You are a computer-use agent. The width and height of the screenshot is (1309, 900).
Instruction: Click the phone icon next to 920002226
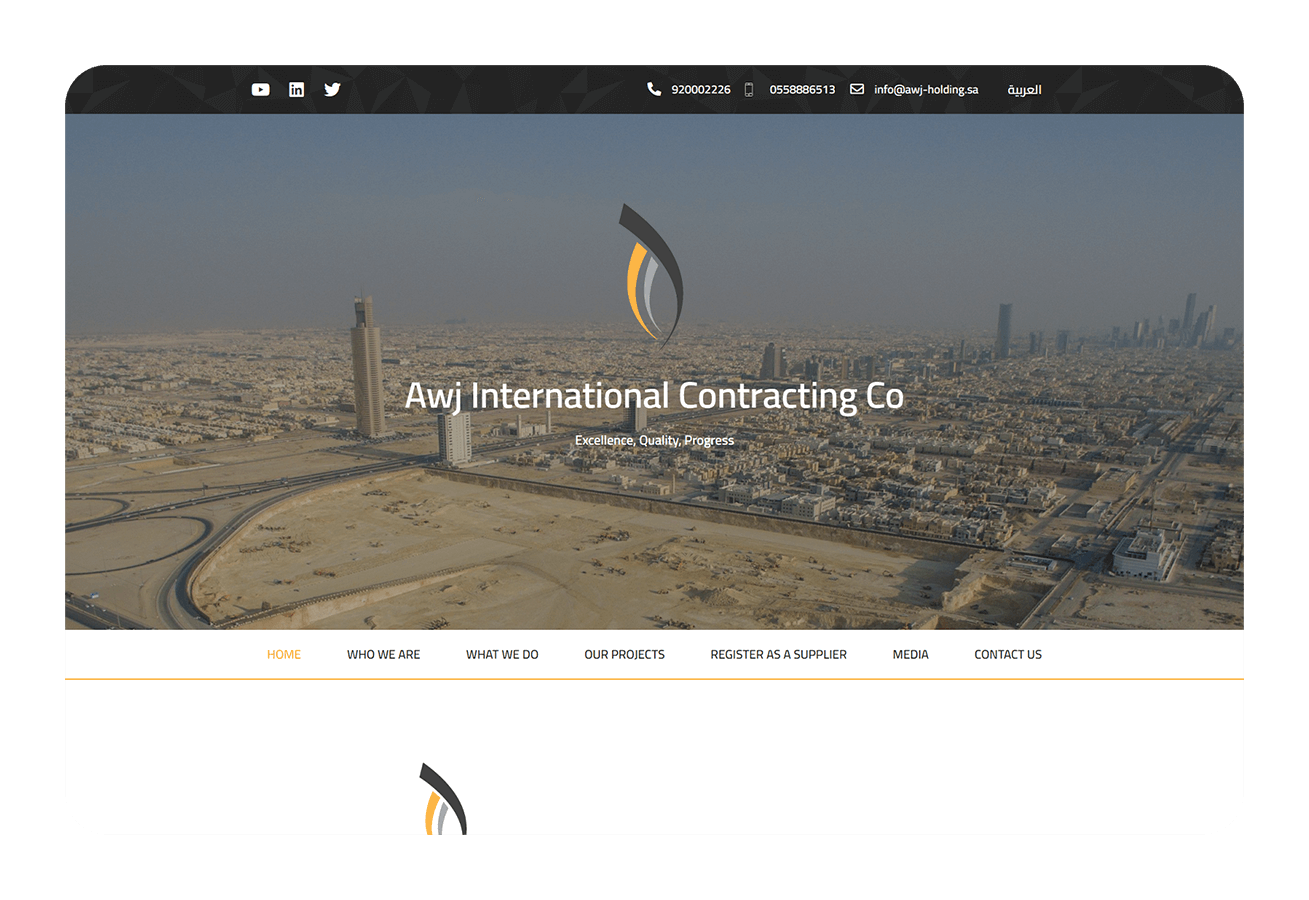coord(653,89)
